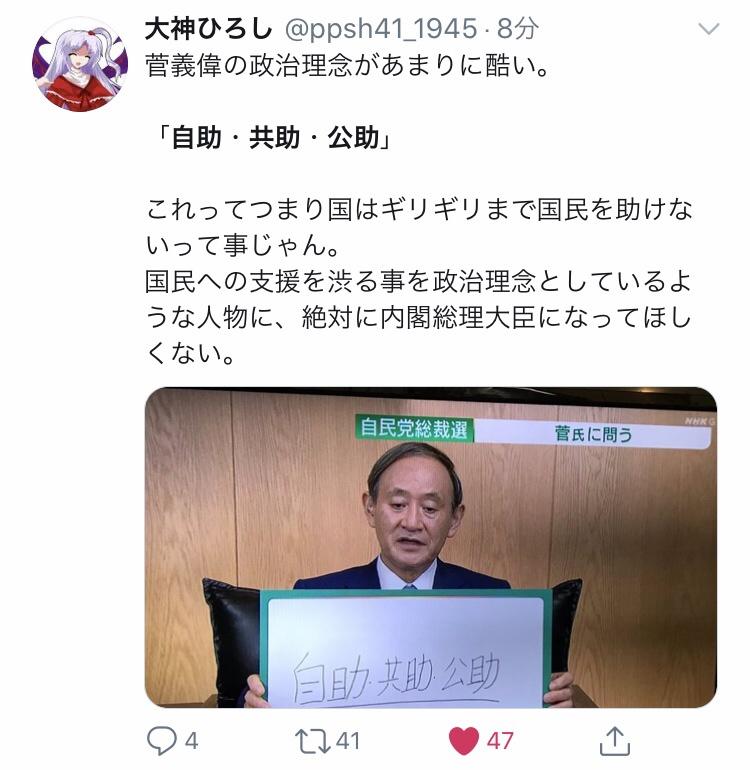This screenshot has height=770, width=750.
Task: Open the reply speech bubble icon
Action: [162, 741]
